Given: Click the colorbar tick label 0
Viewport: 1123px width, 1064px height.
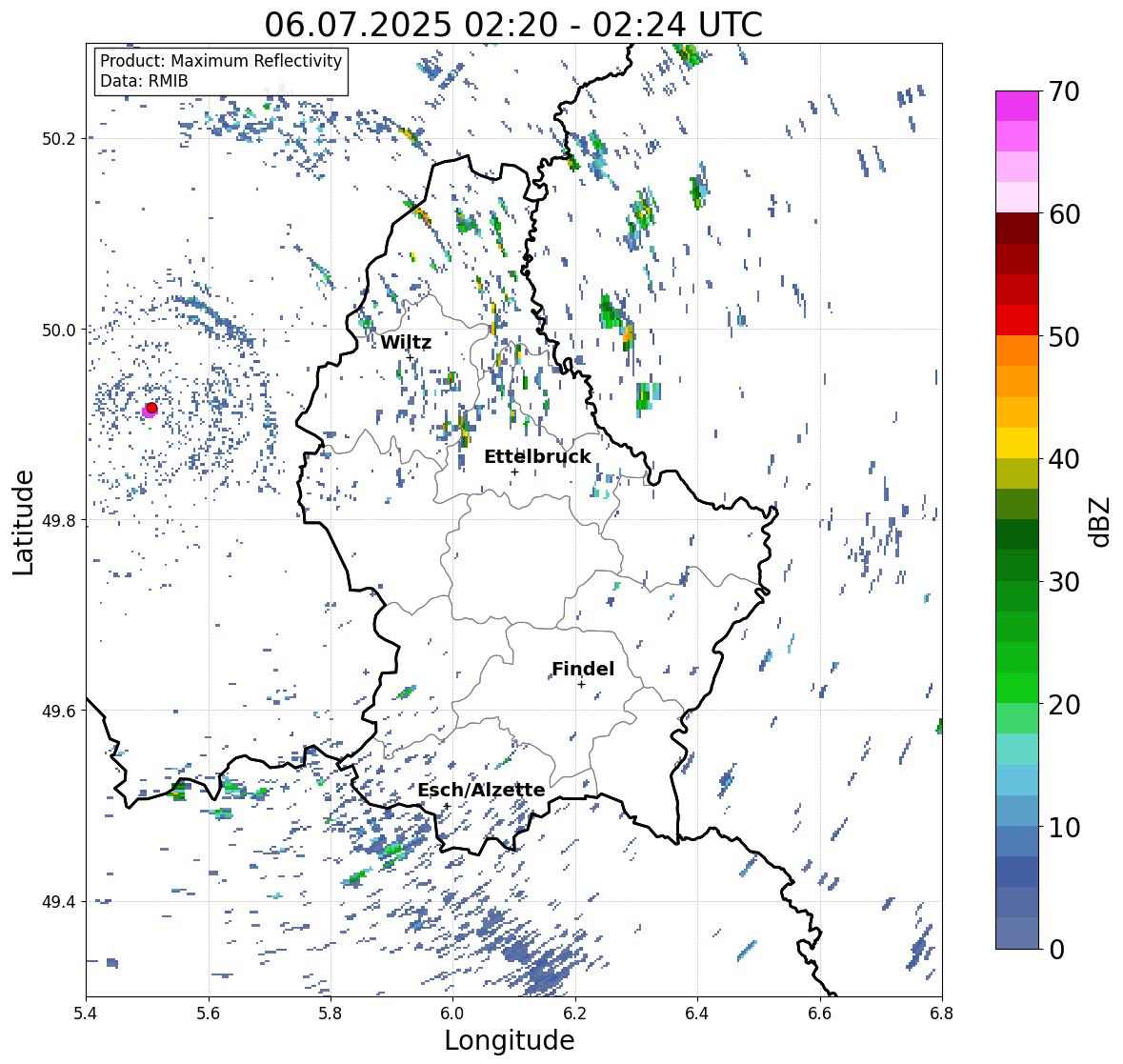Looking at the screenshot, I should coord(1057,950).
